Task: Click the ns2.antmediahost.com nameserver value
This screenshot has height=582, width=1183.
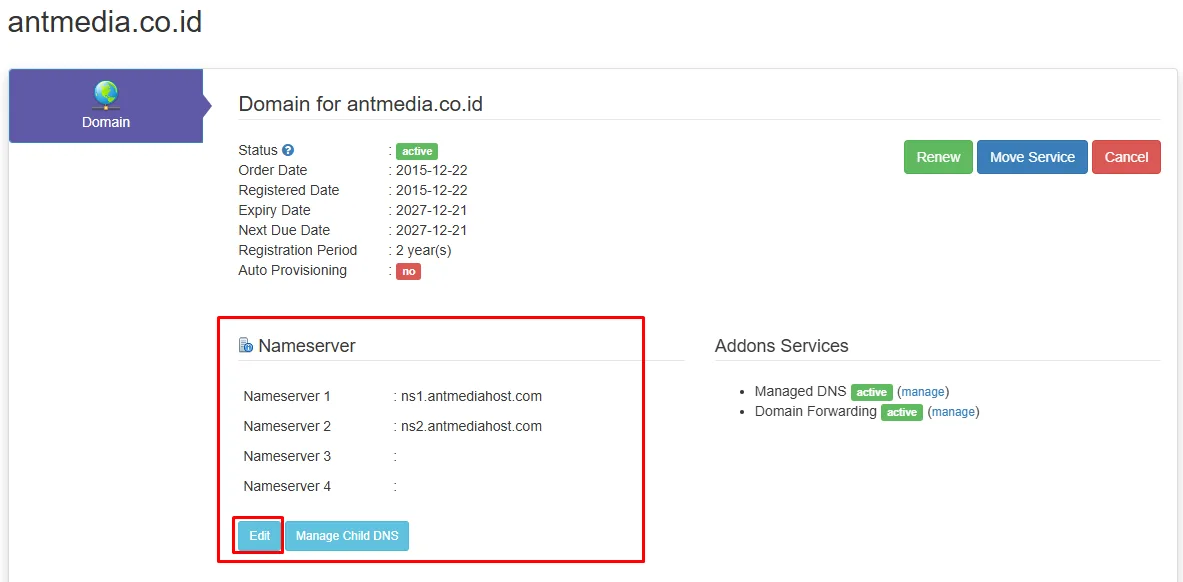Action: point(471,426)
